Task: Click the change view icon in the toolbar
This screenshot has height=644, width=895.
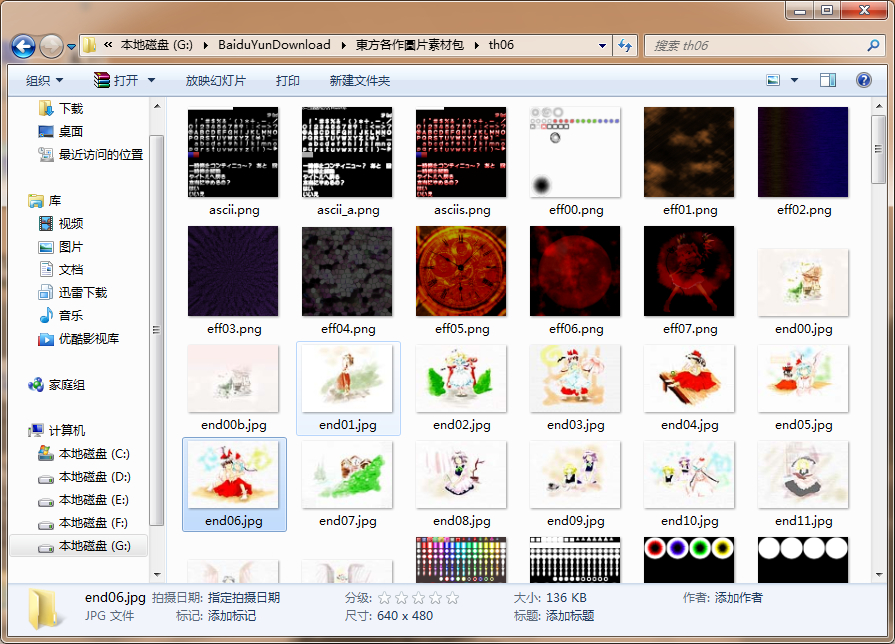Action: pos(773,80)
